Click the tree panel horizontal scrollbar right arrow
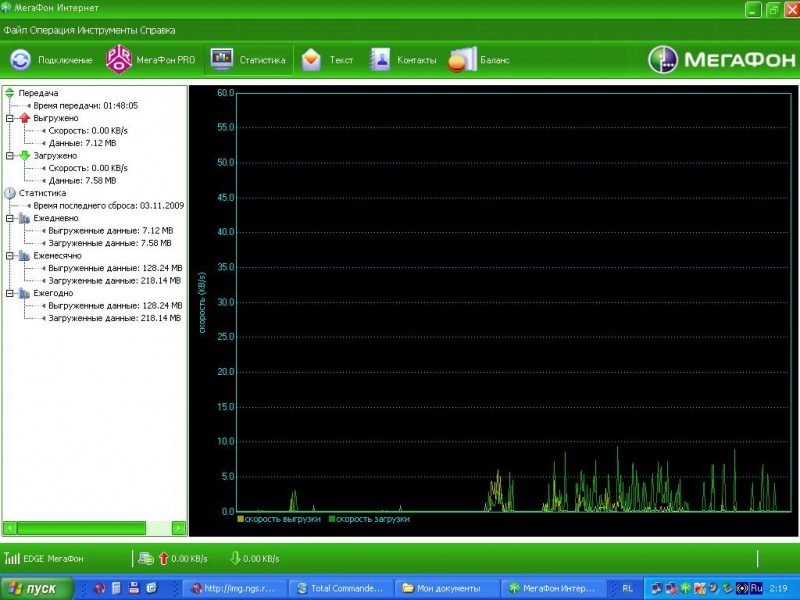800x600 pixels. 179,528
